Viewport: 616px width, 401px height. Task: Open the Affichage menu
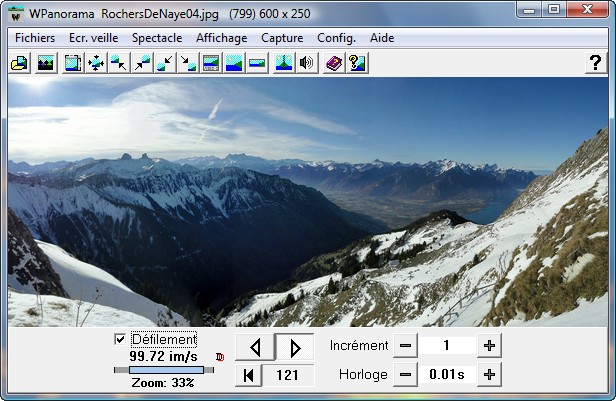click(222, 38)
